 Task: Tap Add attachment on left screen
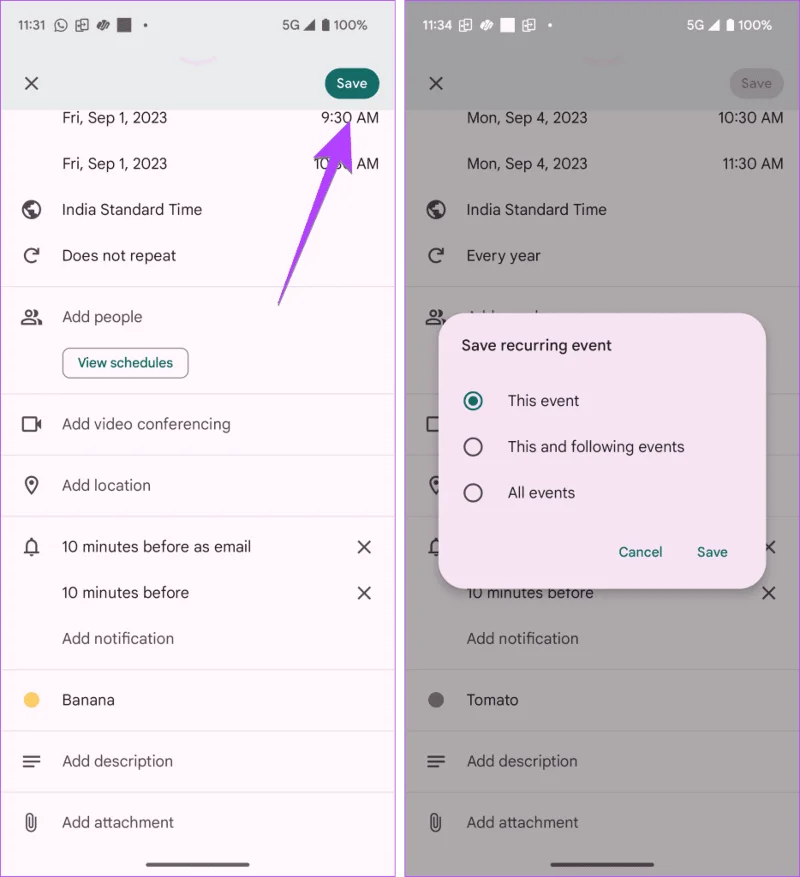(118, 823)
